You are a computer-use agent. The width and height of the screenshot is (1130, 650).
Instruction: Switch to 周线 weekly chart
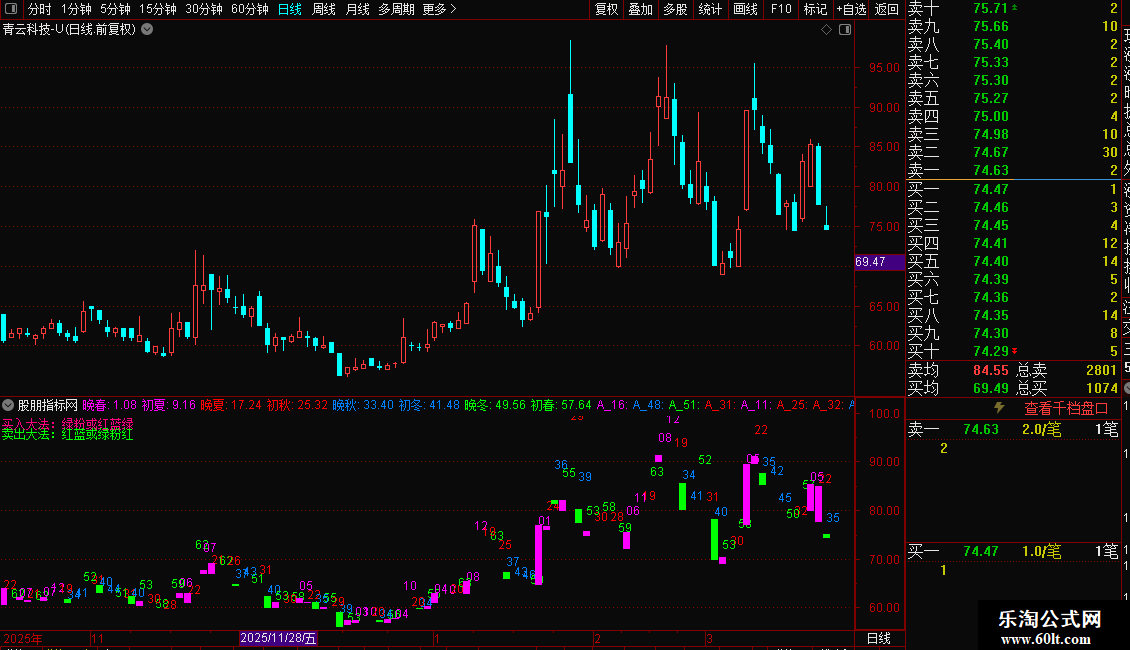coord(324,9)
